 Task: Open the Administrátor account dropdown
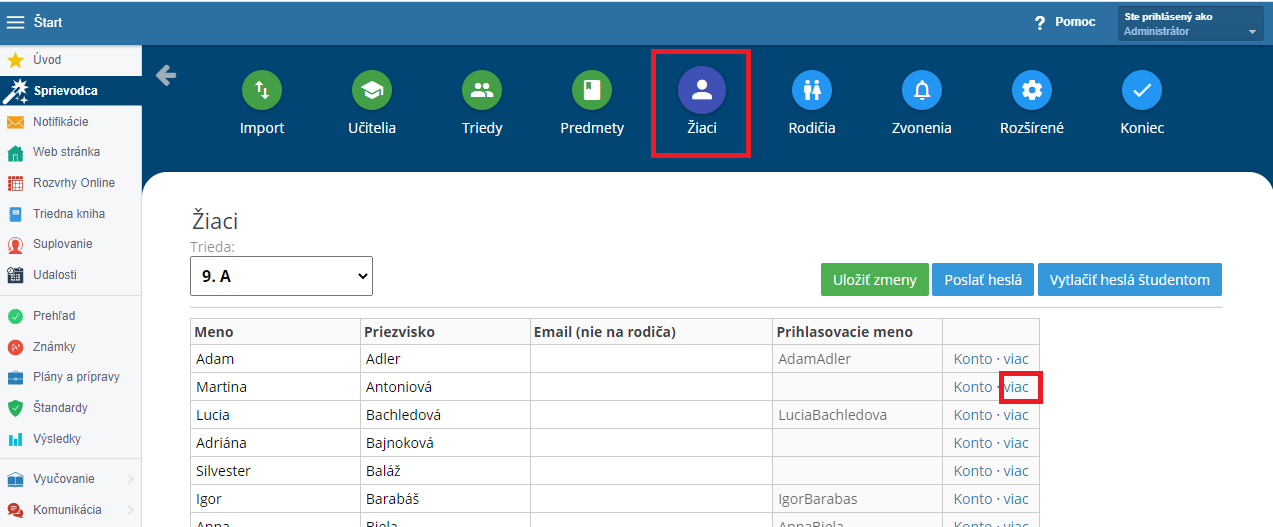[x=1191, y=24]
